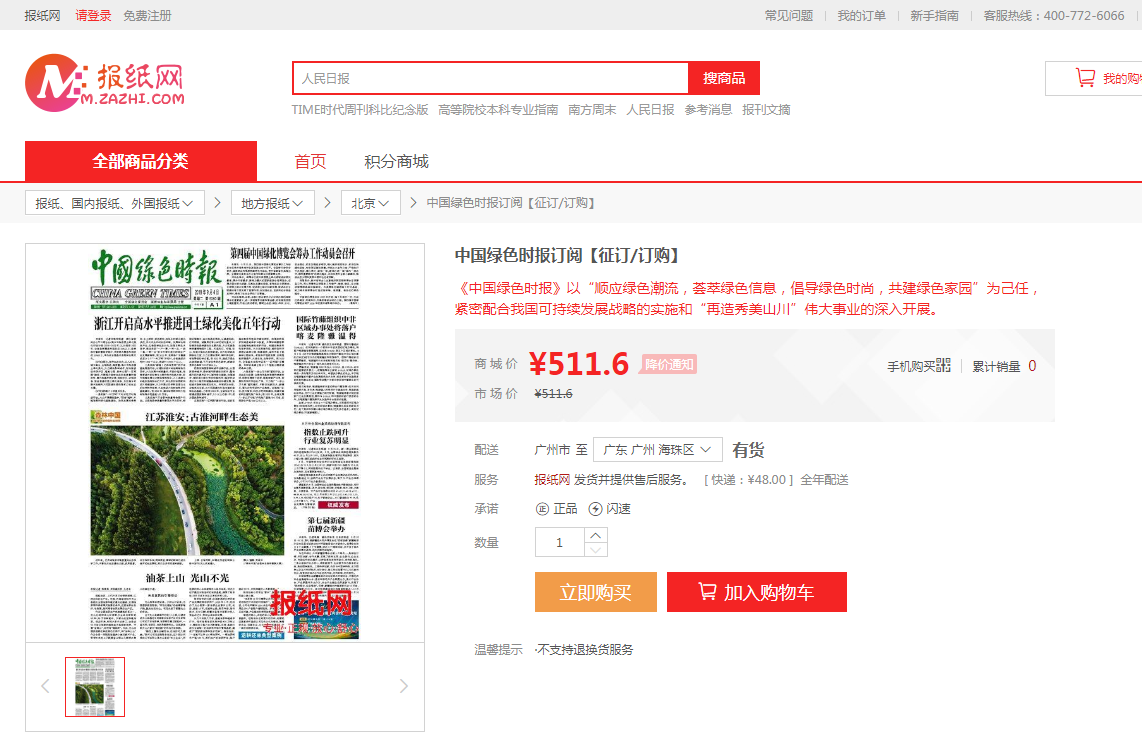Viewport: 1142px width, 733px height.
Task: Click hot search term 参考消息
Action: pyautogui.click(x=709, y=109)
